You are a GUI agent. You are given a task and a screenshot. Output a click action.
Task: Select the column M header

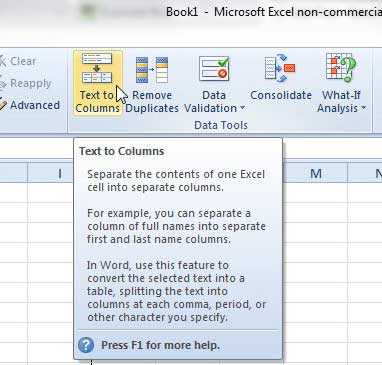[x=316, y=173]
